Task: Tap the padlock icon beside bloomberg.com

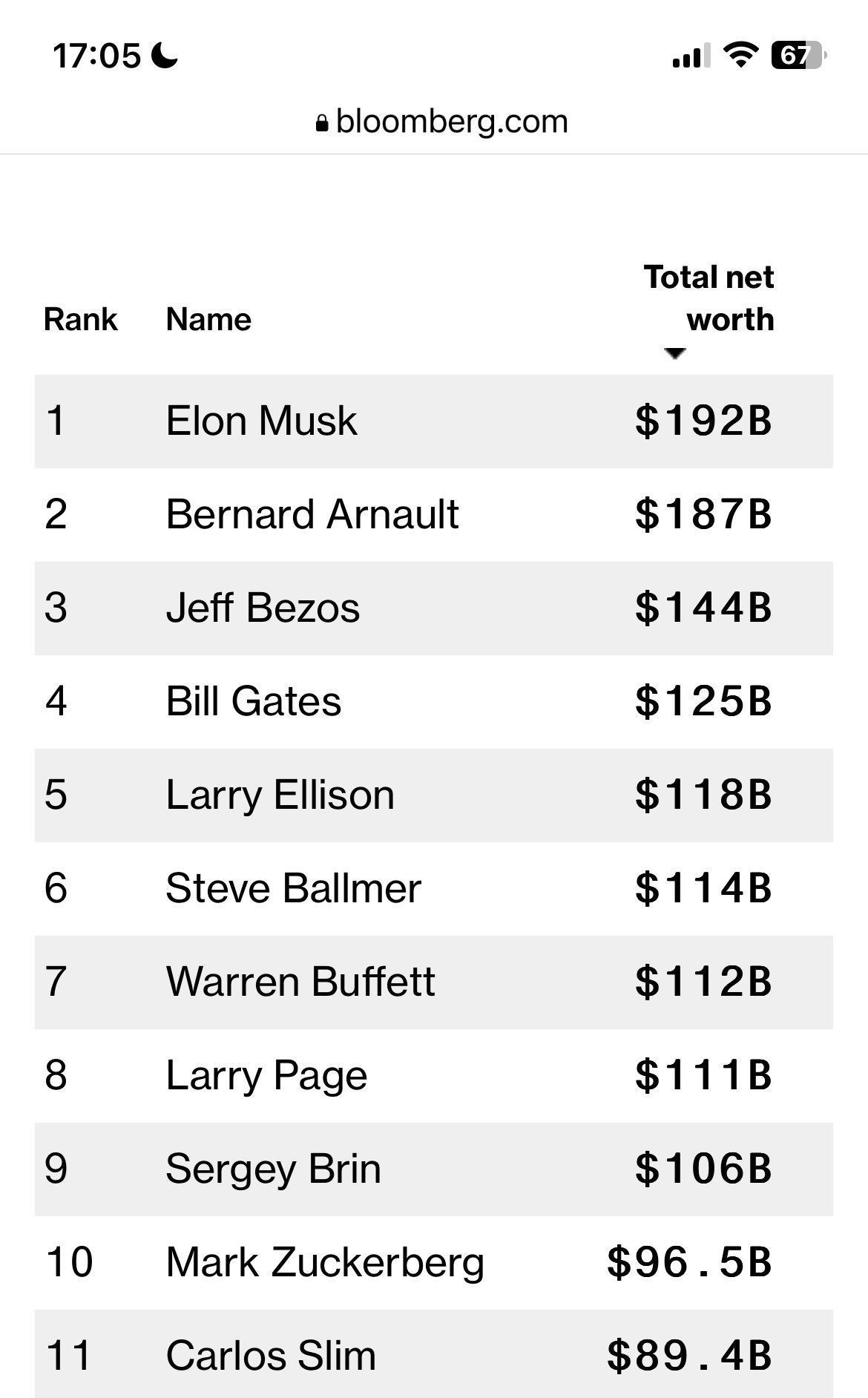Action: 321,123
